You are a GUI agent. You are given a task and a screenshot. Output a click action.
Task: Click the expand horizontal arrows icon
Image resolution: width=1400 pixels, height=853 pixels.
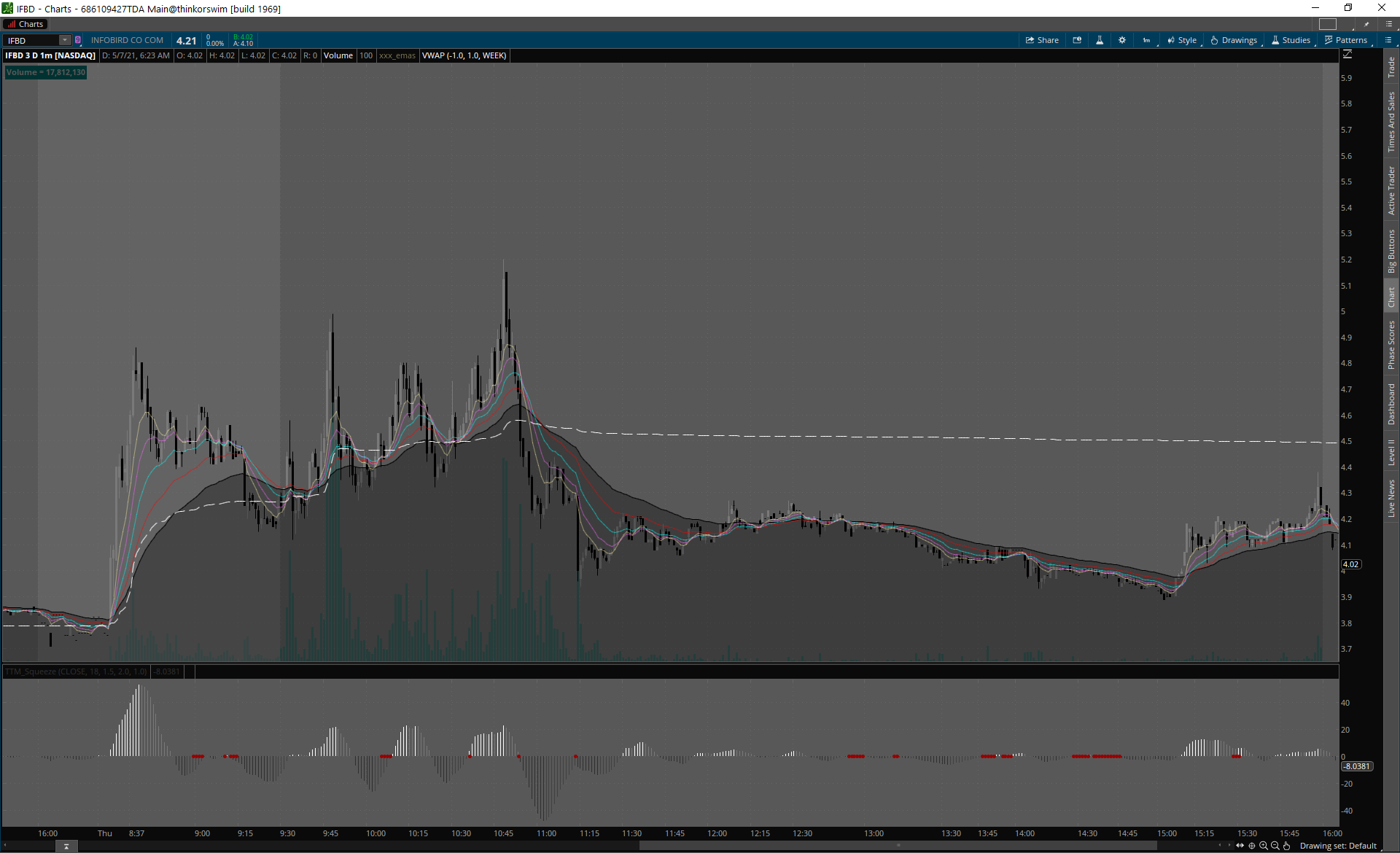1240,846
